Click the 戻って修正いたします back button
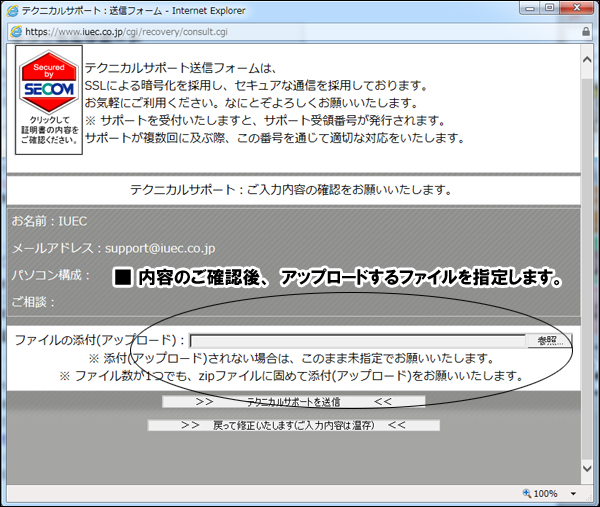The height and width of the screenshot is (507, 600). (x=293, y=425)
